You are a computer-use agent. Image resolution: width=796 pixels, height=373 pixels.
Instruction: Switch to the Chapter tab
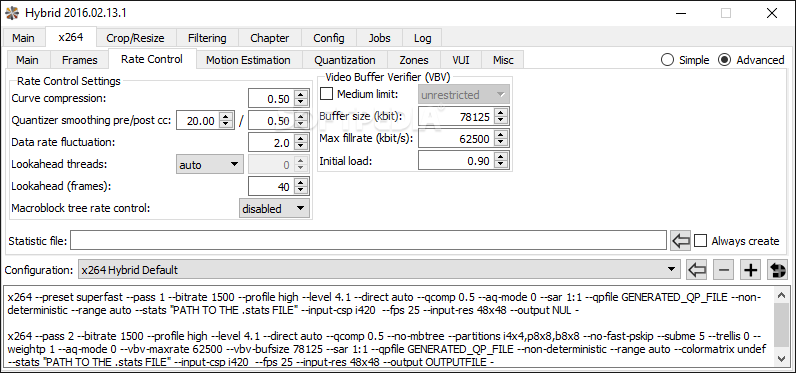(270, 38)
